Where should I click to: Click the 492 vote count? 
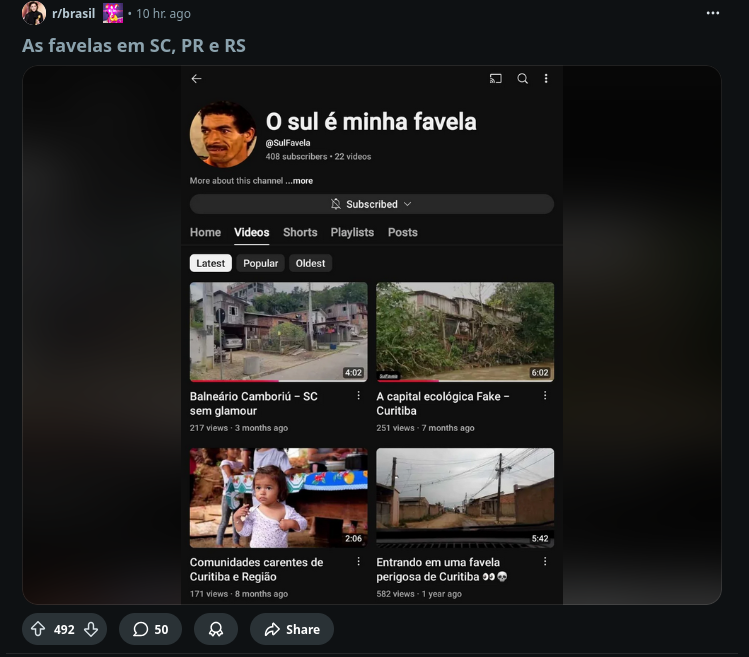64,630
